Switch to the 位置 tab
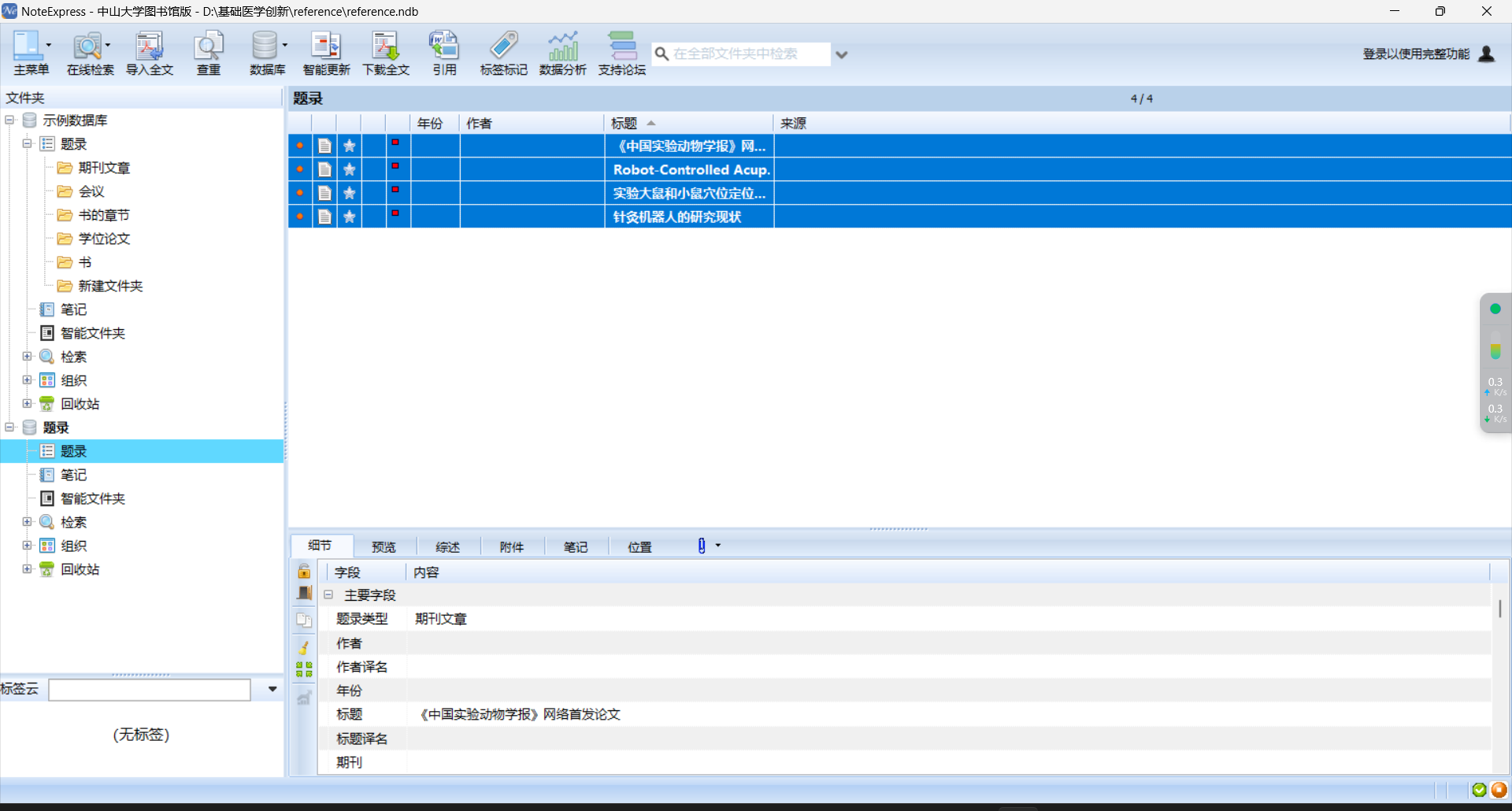This screenshot has height=811, width=1512. pos(639,546)
